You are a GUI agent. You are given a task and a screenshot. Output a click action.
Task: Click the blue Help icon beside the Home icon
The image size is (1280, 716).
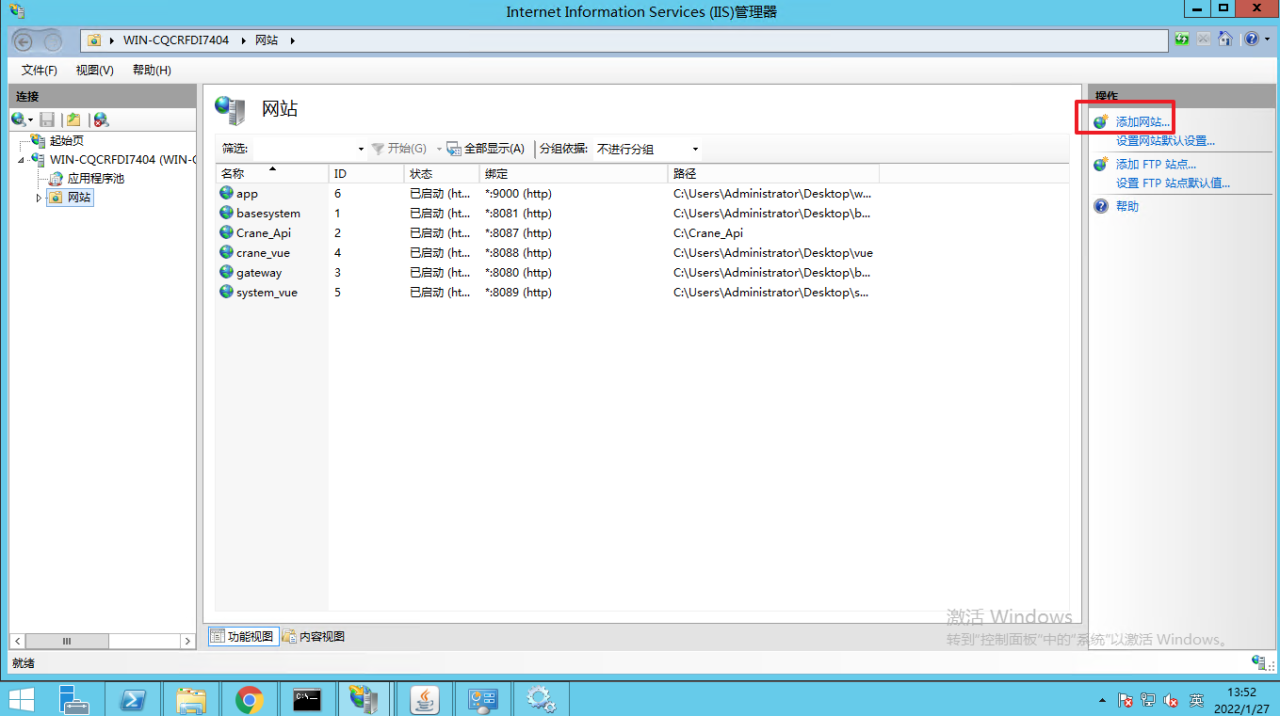[x=1250, y=40]
